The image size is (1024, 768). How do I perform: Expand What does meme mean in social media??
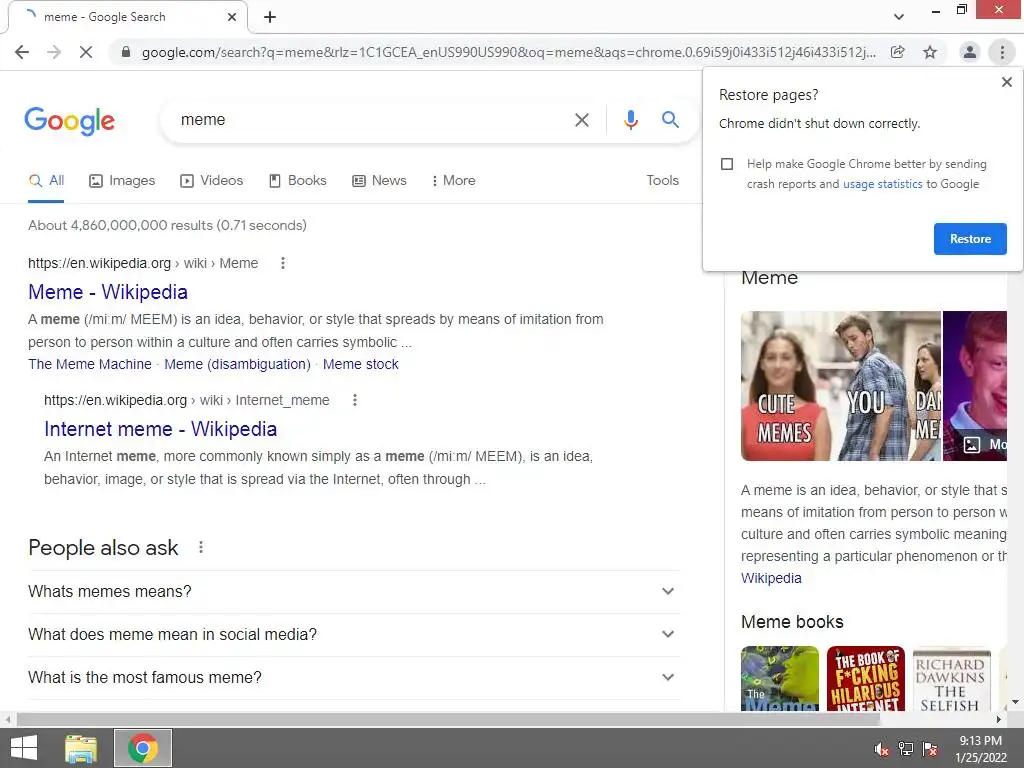pos(353,635)
